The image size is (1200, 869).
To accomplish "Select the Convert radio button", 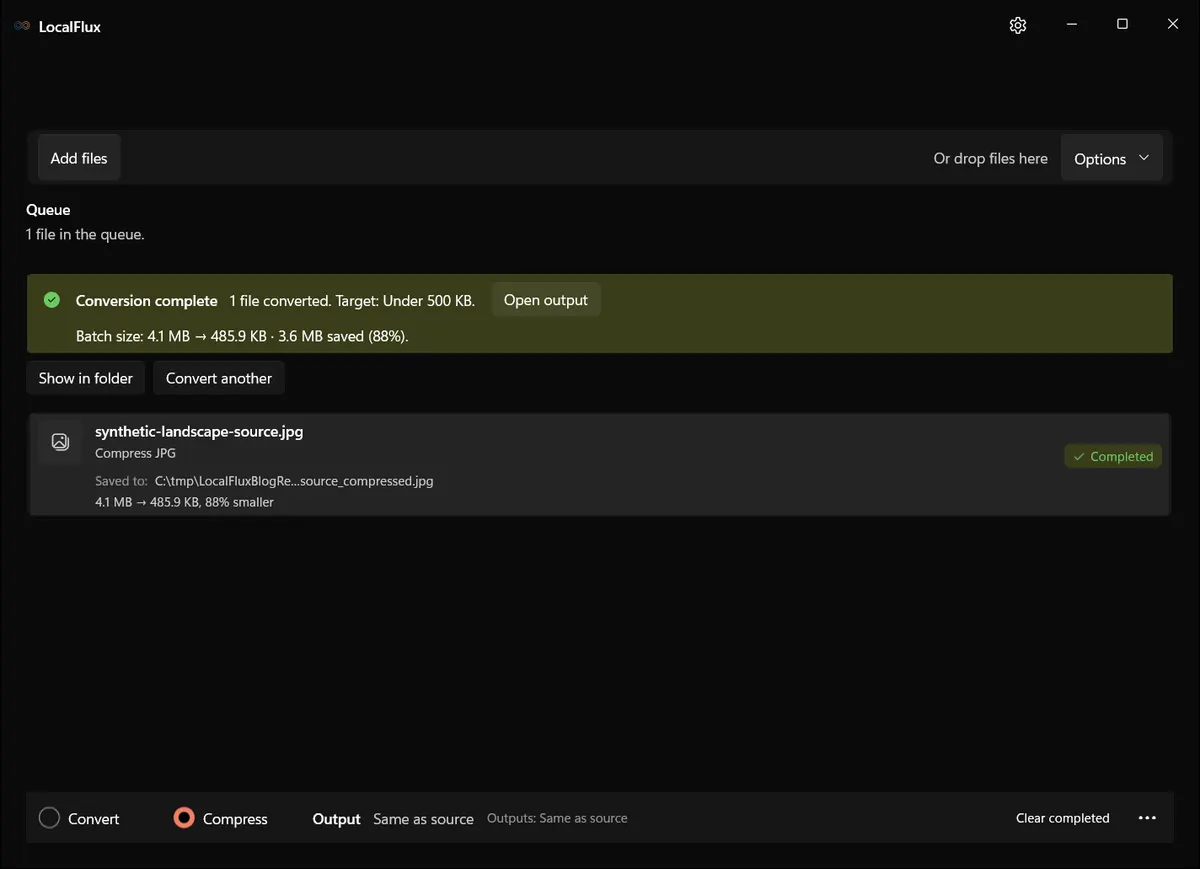I will [49, 818].
